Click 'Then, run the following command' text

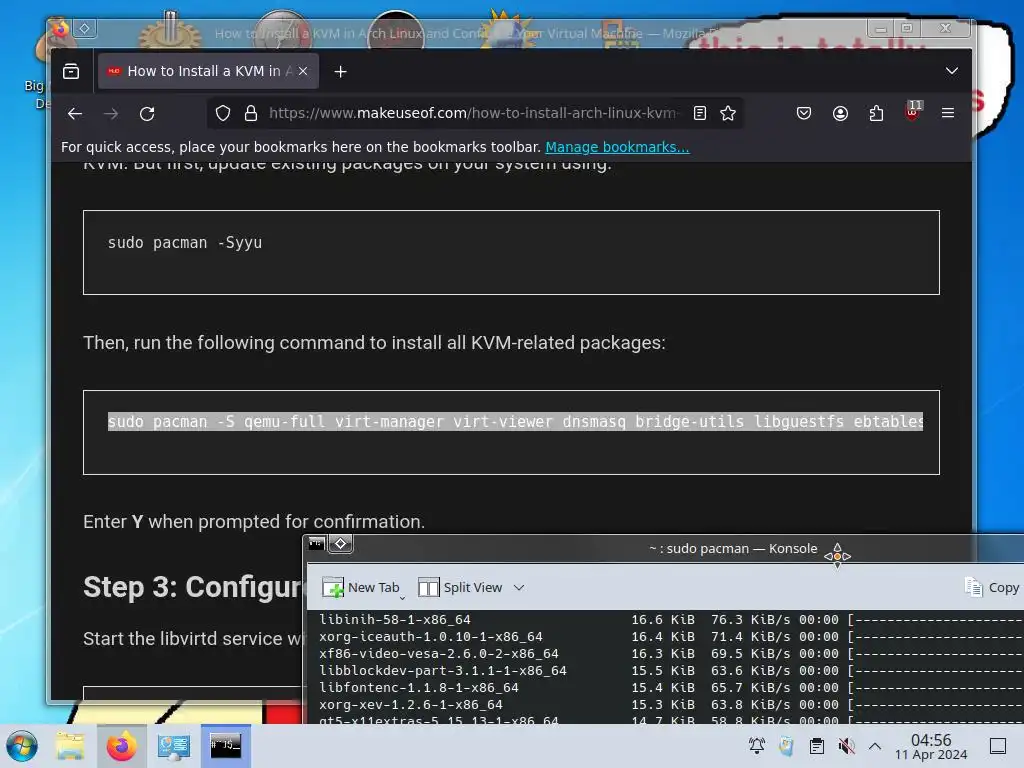click(x=374, y=343)
